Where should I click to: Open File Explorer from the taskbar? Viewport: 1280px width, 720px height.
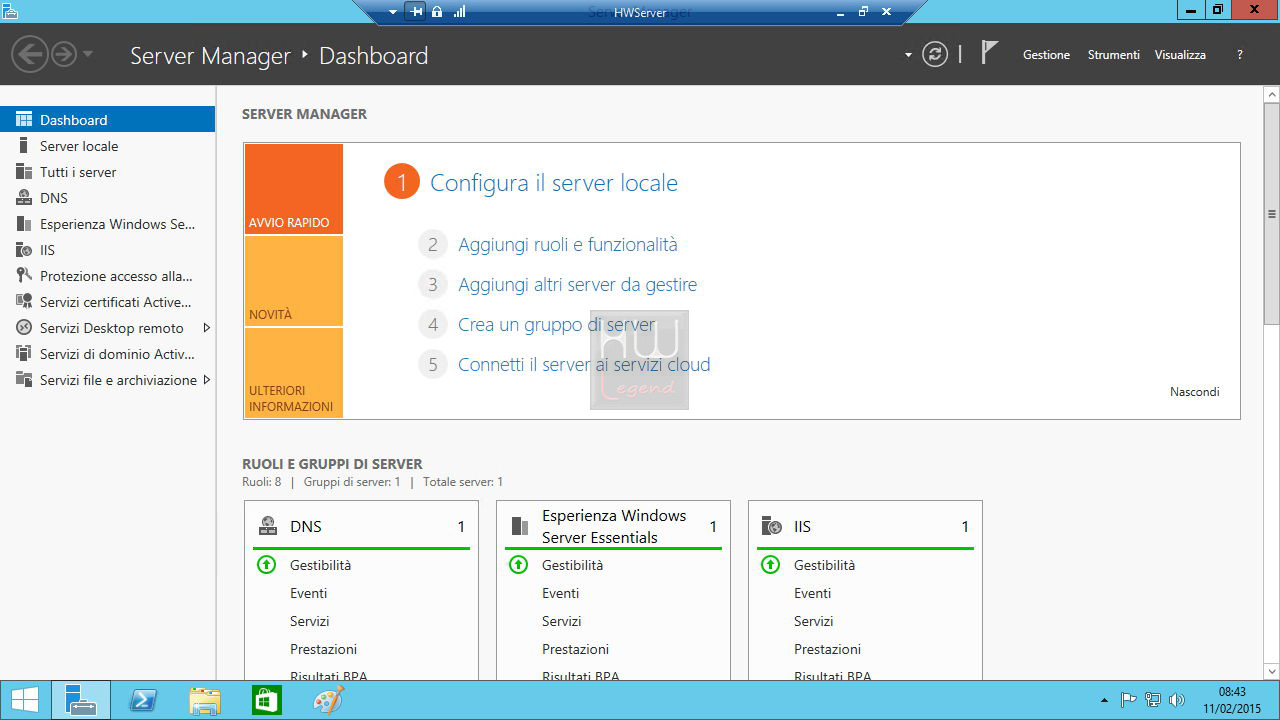coord(205,701)
